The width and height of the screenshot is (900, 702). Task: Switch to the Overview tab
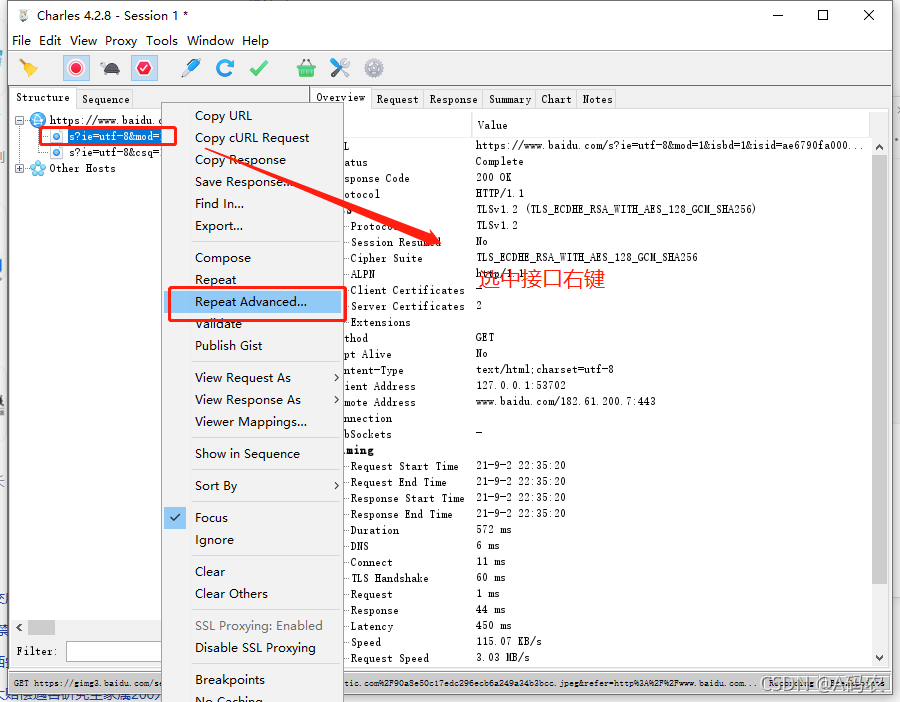coord(341,97)
